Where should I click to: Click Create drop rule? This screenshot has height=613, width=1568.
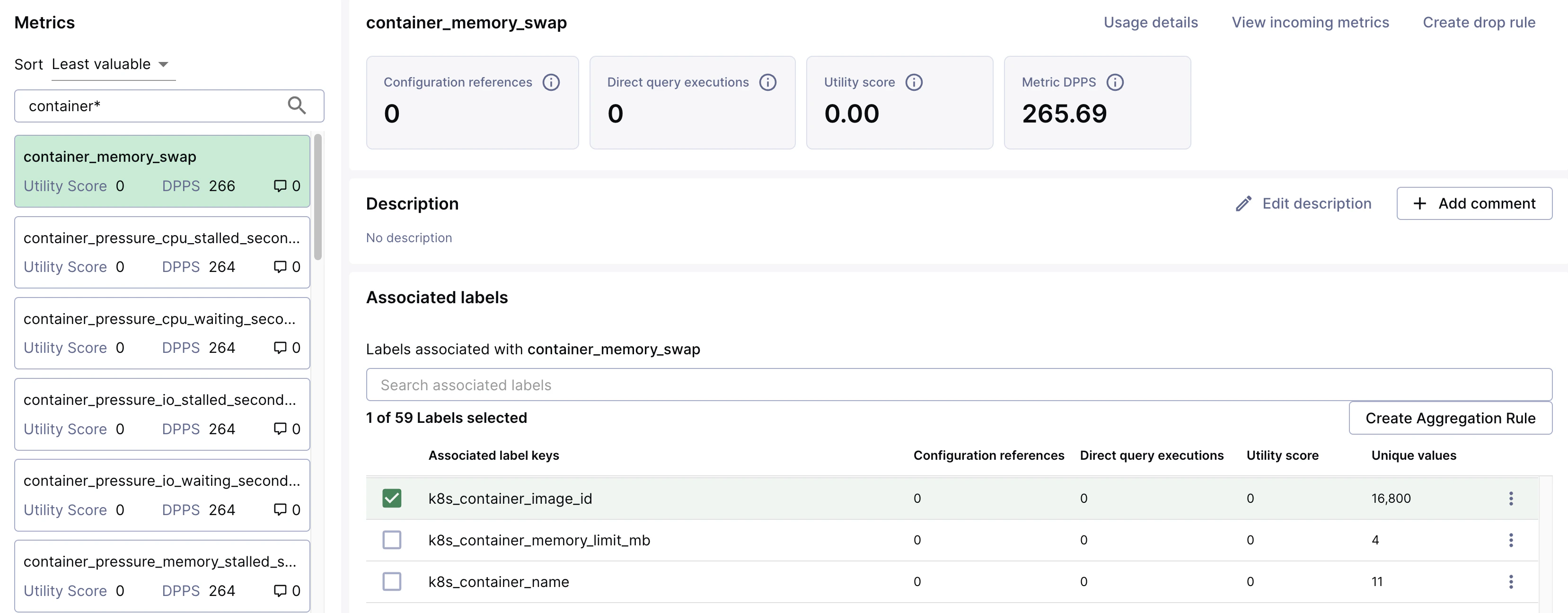[x=1479, y=23]
